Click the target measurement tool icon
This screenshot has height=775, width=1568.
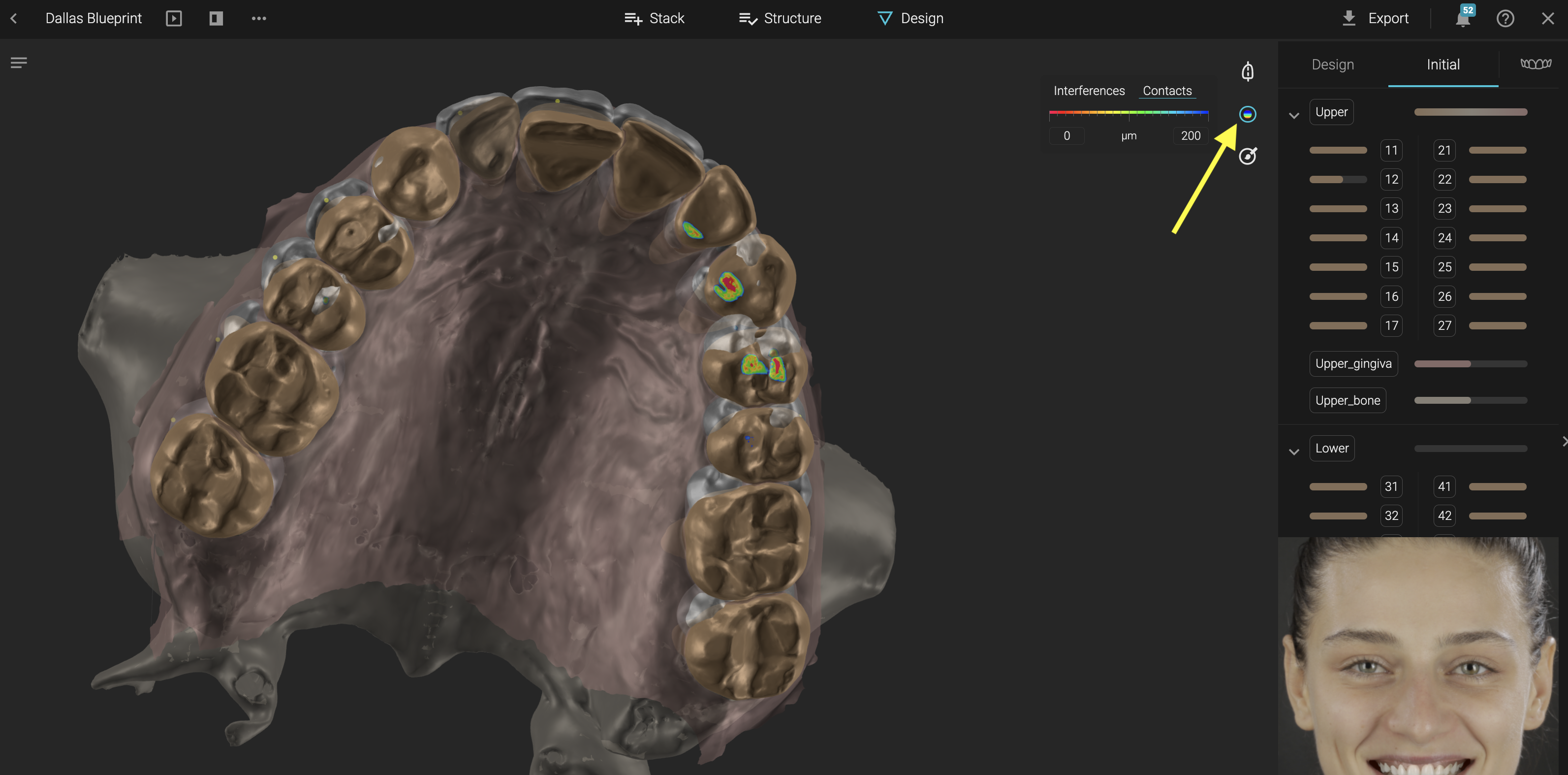pos(1247,156)
